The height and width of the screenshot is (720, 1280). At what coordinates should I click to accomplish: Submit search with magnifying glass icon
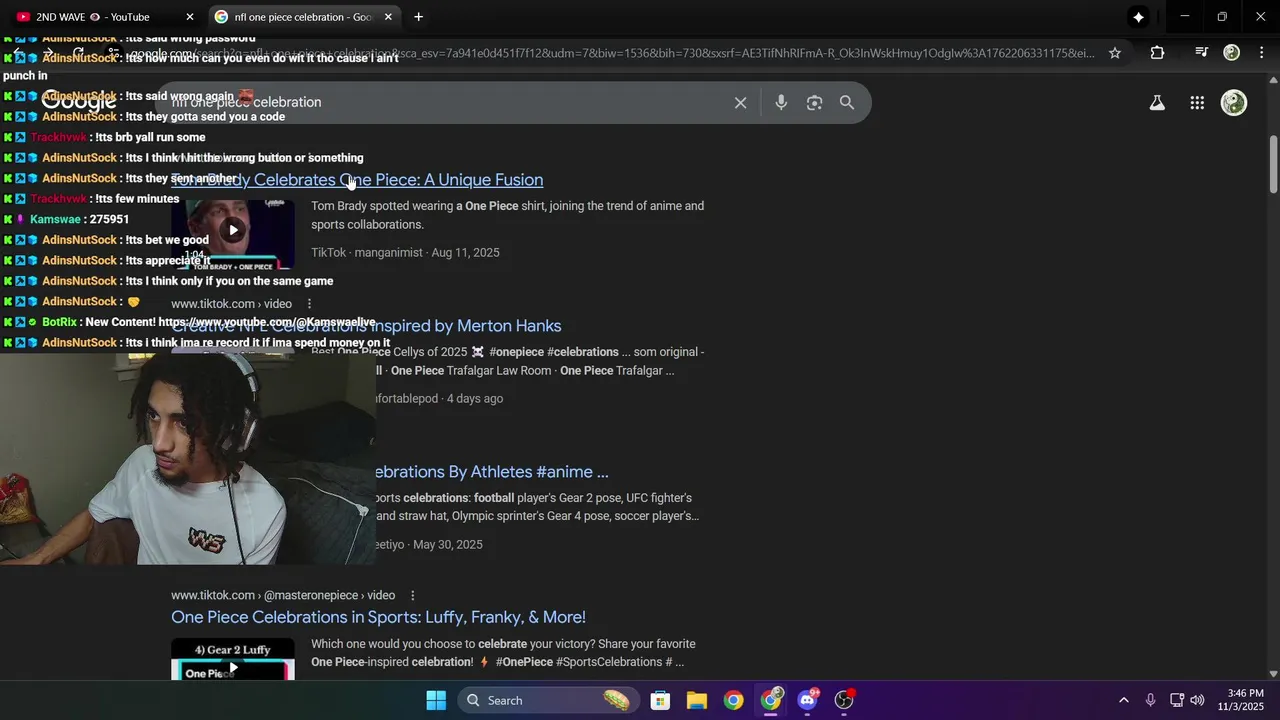pyautogui.click(x=847, y=102)
